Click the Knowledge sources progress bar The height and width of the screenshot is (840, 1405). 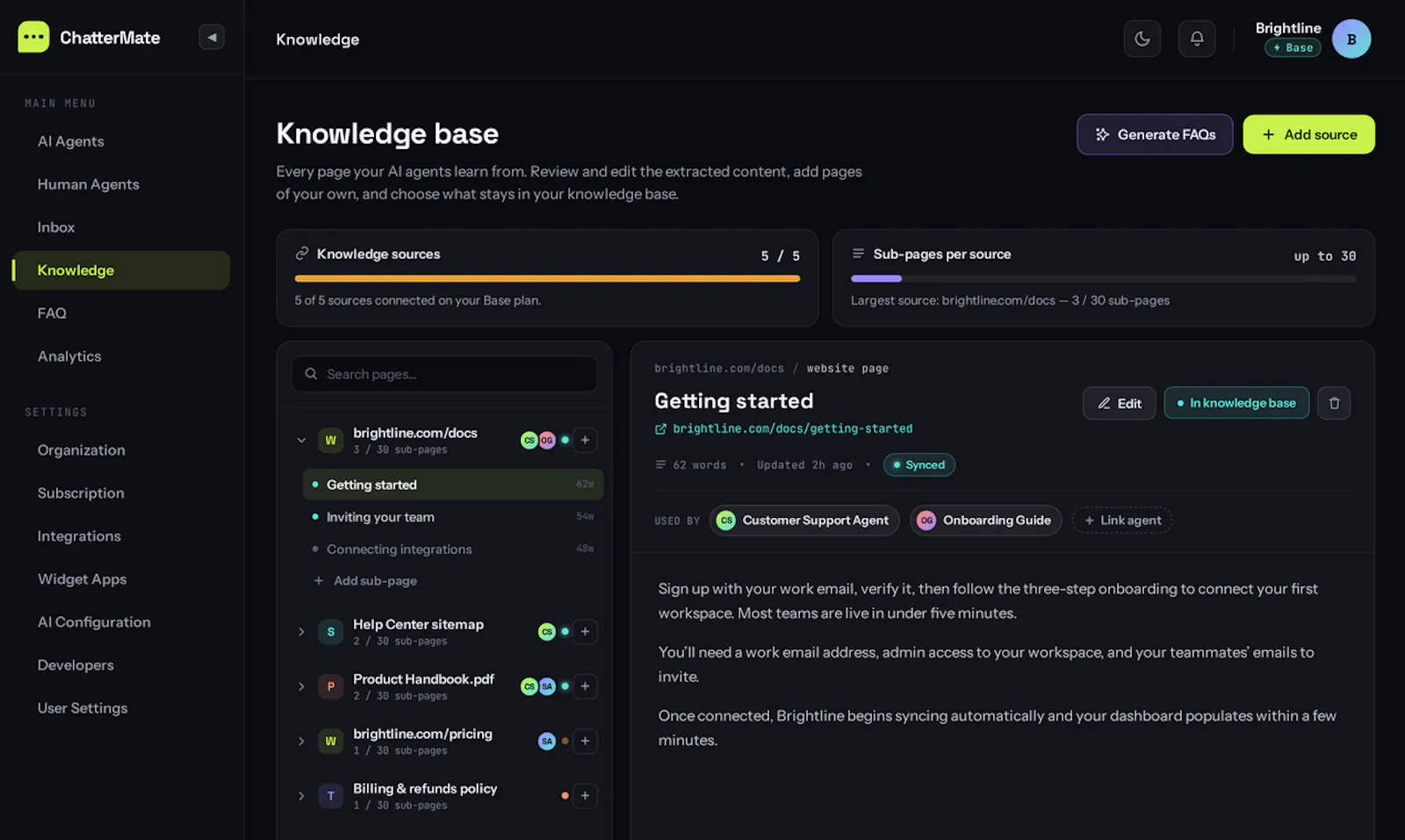[x=547, y=278]
